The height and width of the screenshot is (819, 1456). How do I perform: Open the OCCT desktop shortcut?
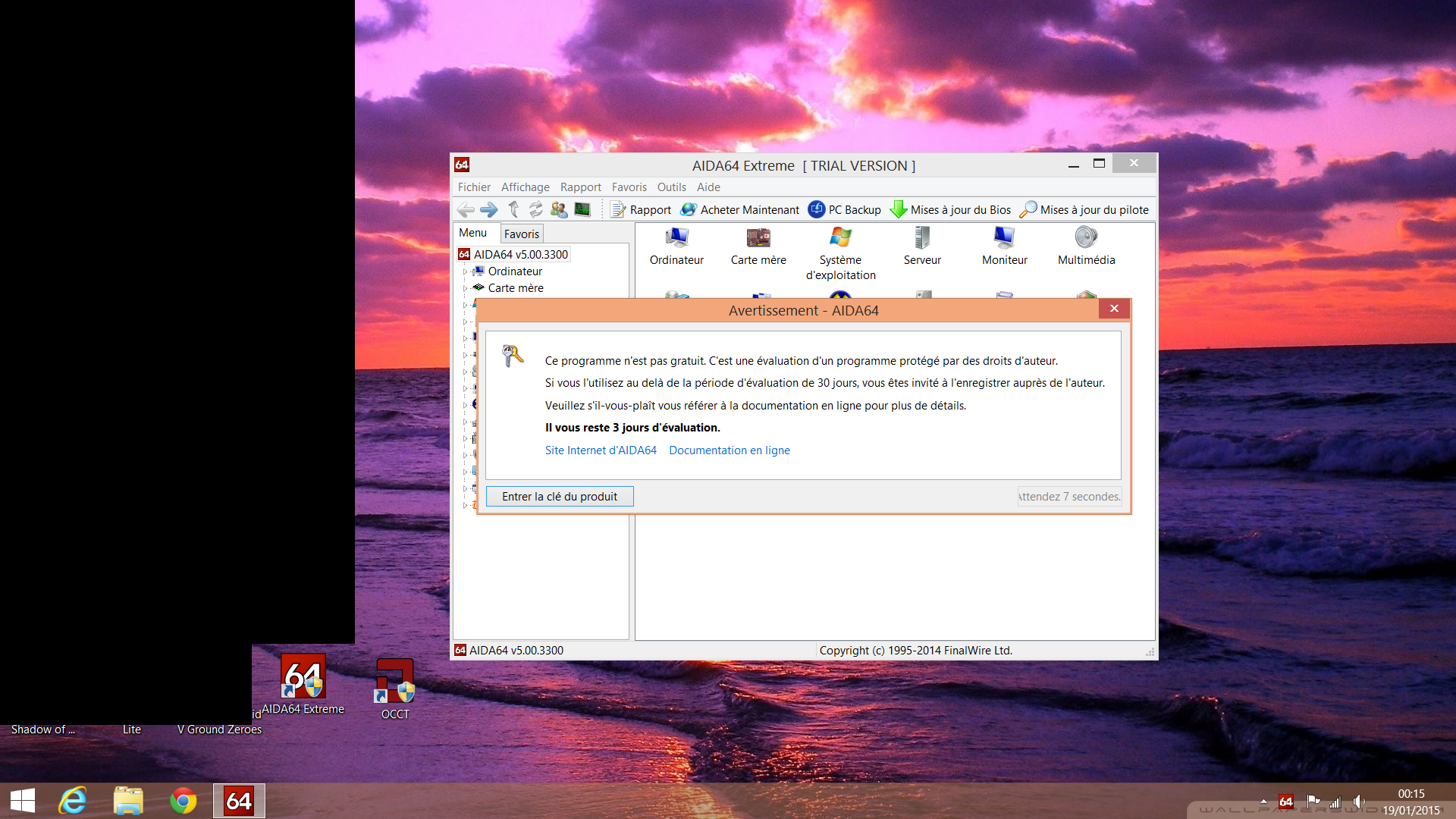click(395, 689)
